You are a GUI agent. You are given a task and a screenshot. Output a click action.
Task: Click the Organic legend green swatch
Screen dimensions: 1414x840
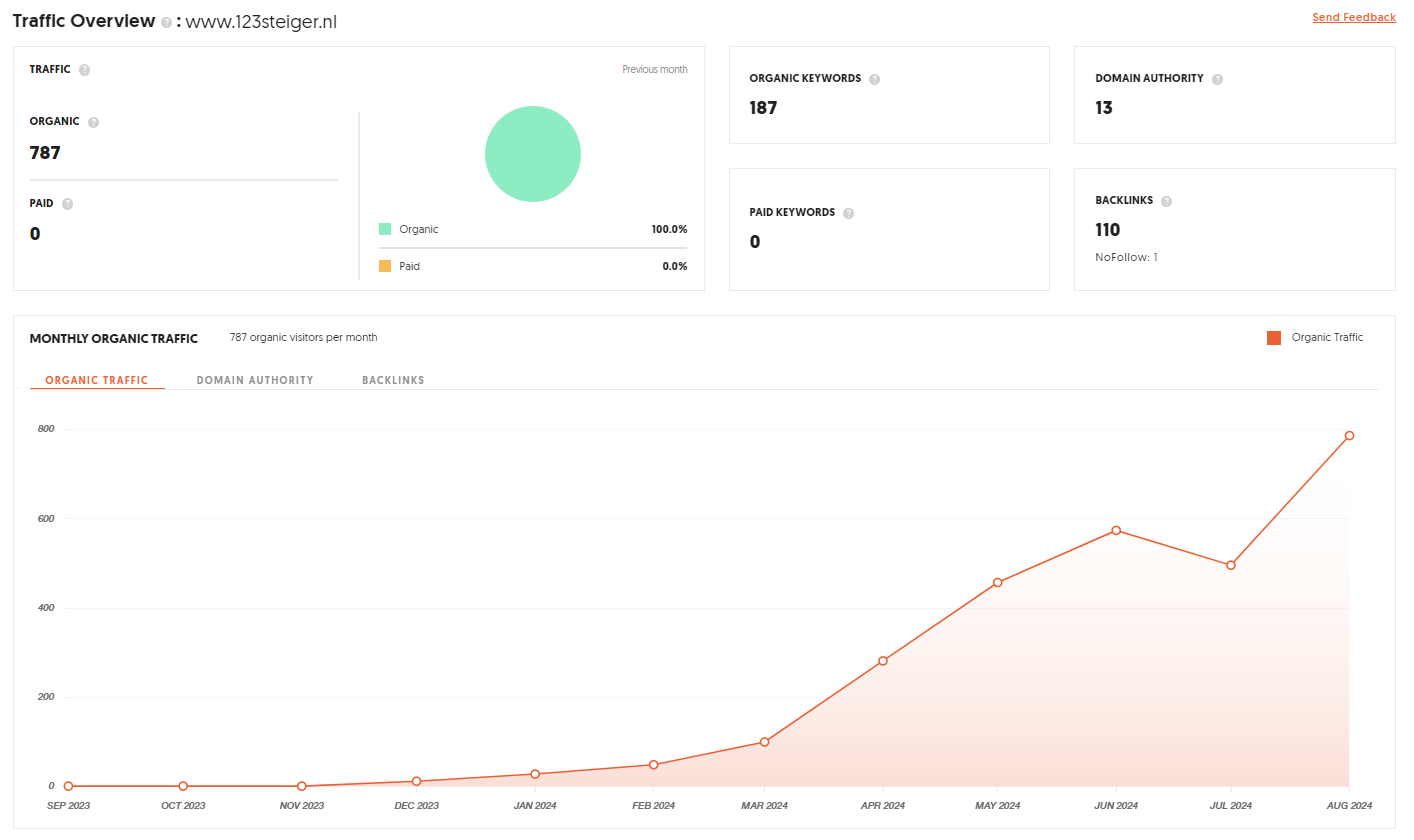pos(385,229)
